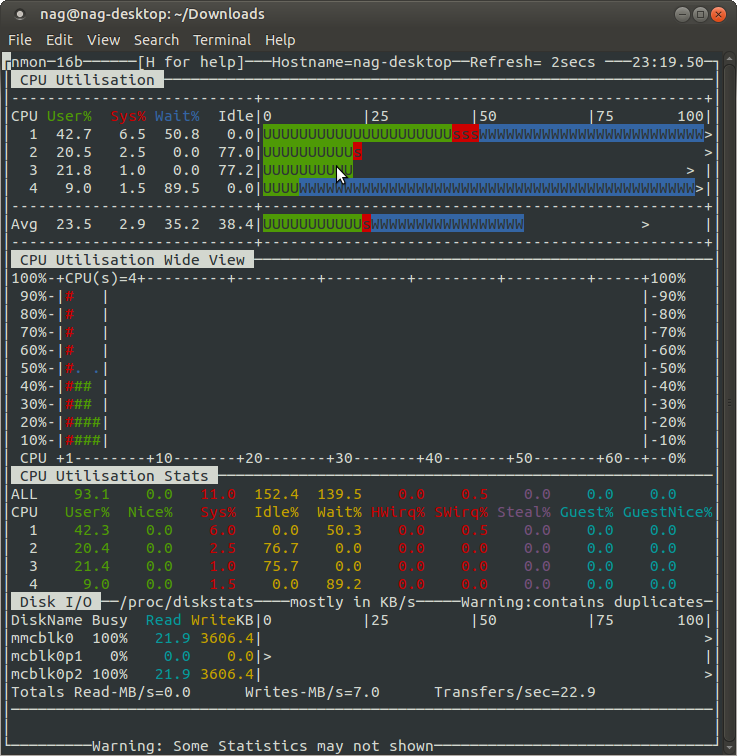Open the File menu
This screenshot has height=756, width=737.
(20, 40)
